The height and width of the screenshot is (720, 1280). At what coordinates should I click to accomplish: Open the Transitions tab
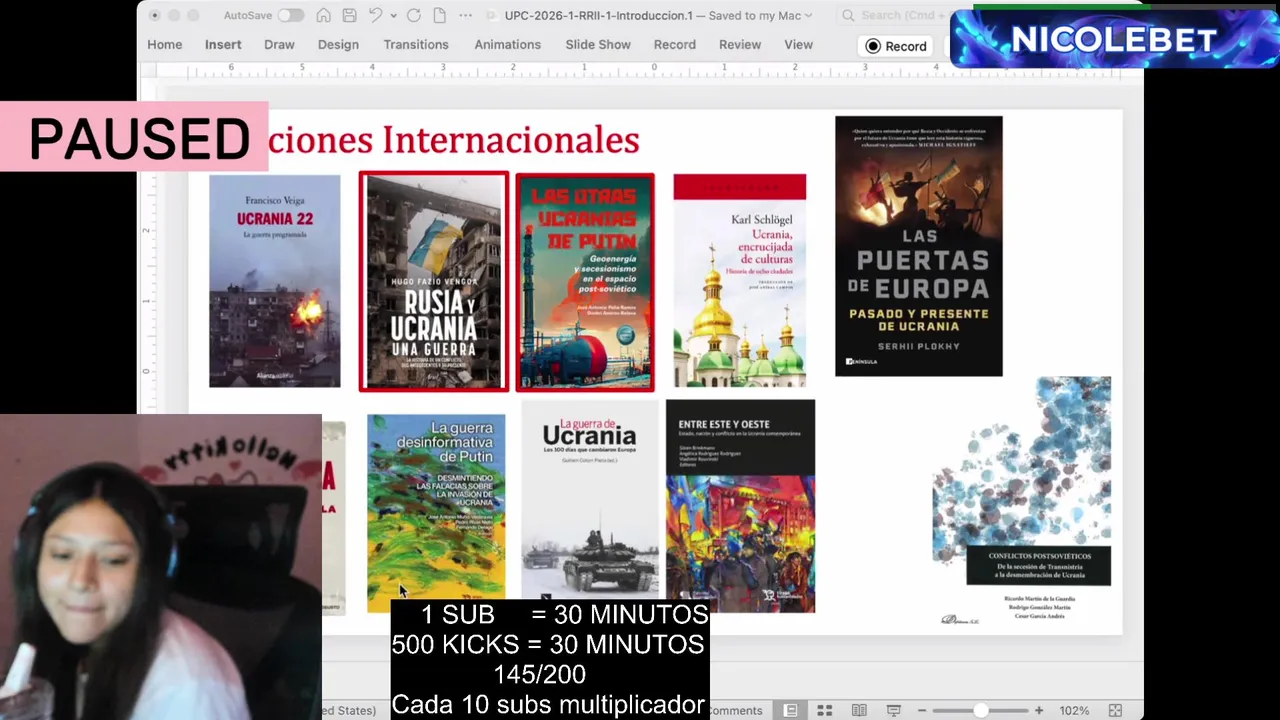[x=416, y=44]
